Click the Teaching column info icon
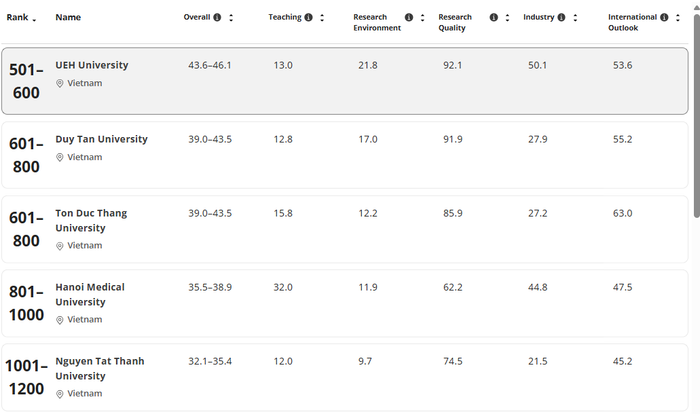 coord(308,18)
